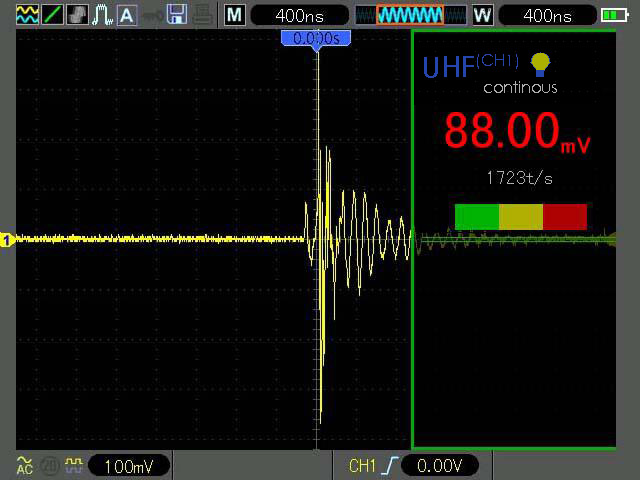Screen dimensions: 640x480
Task: Click the greyed 20 bandwidth limit icon
Action: [50, 466]
